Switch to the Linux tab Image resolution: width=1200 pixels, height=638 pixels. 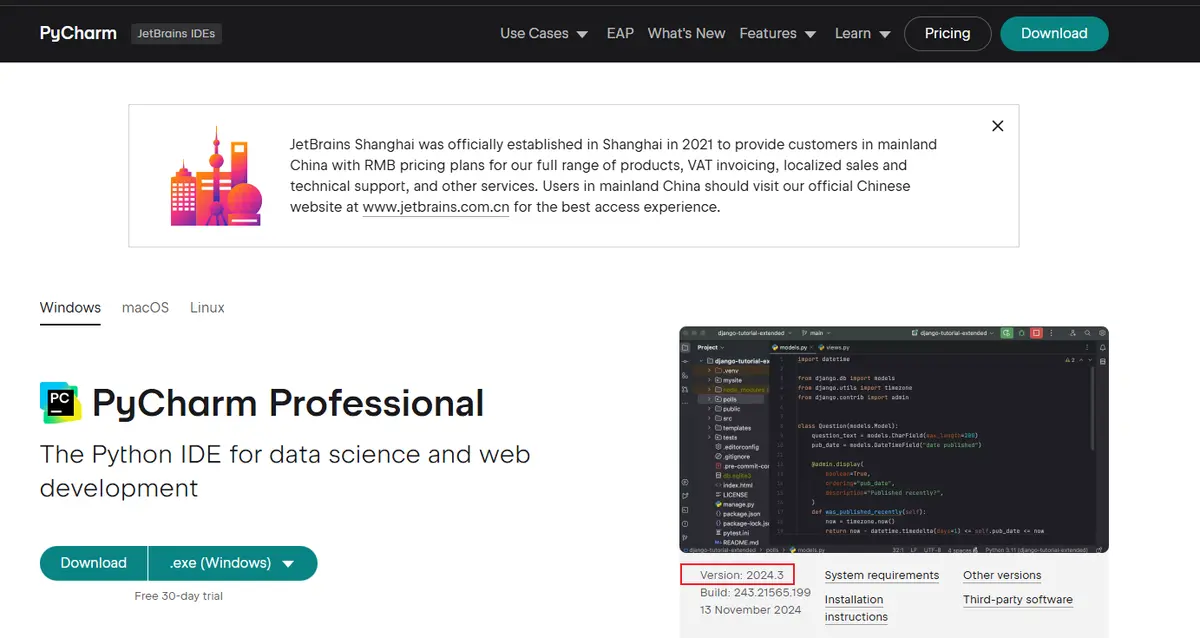tap(207, 307)
